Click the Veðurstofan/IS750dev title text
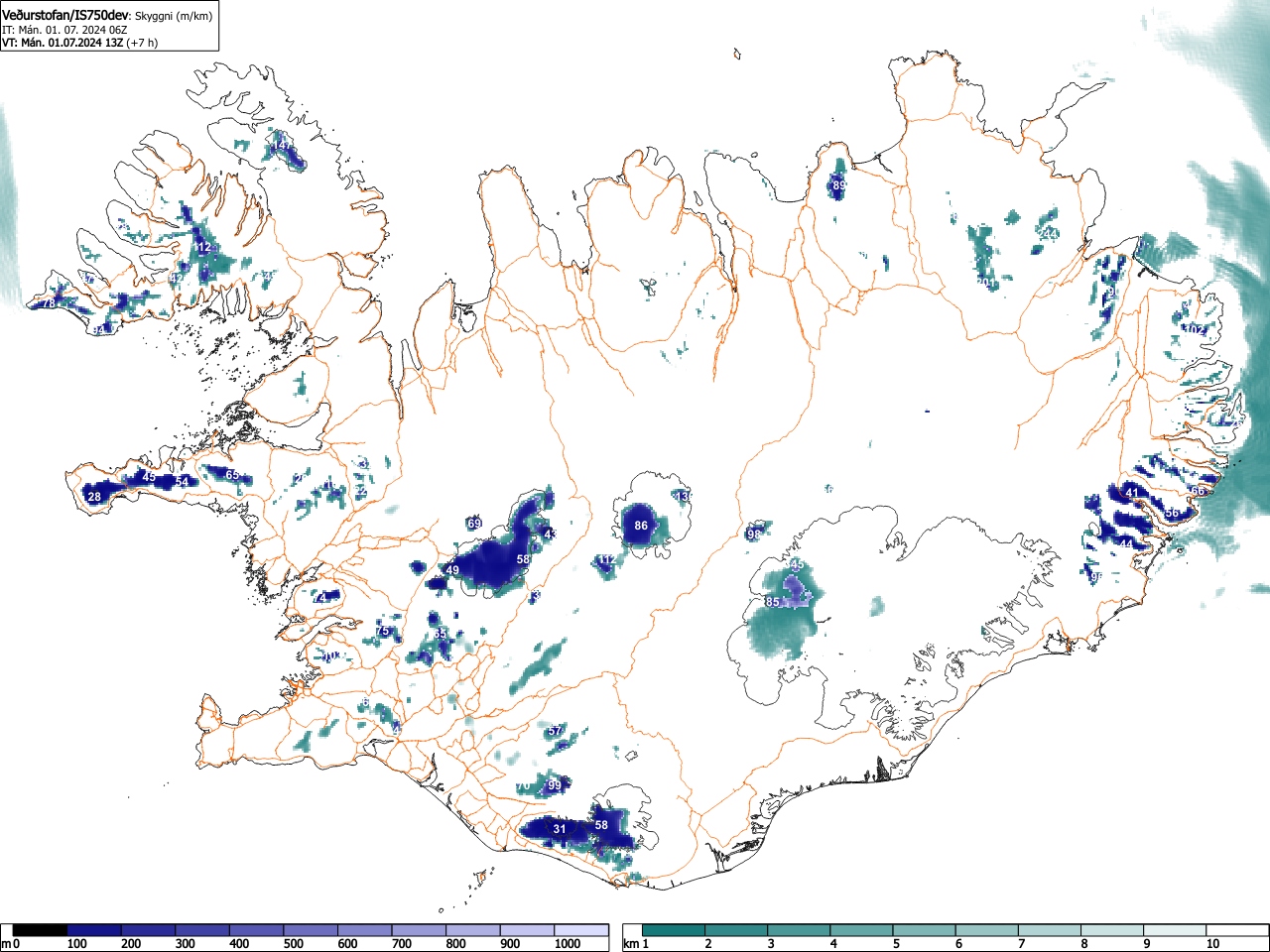Screen dimensions: 1270x952 point(66,15)
